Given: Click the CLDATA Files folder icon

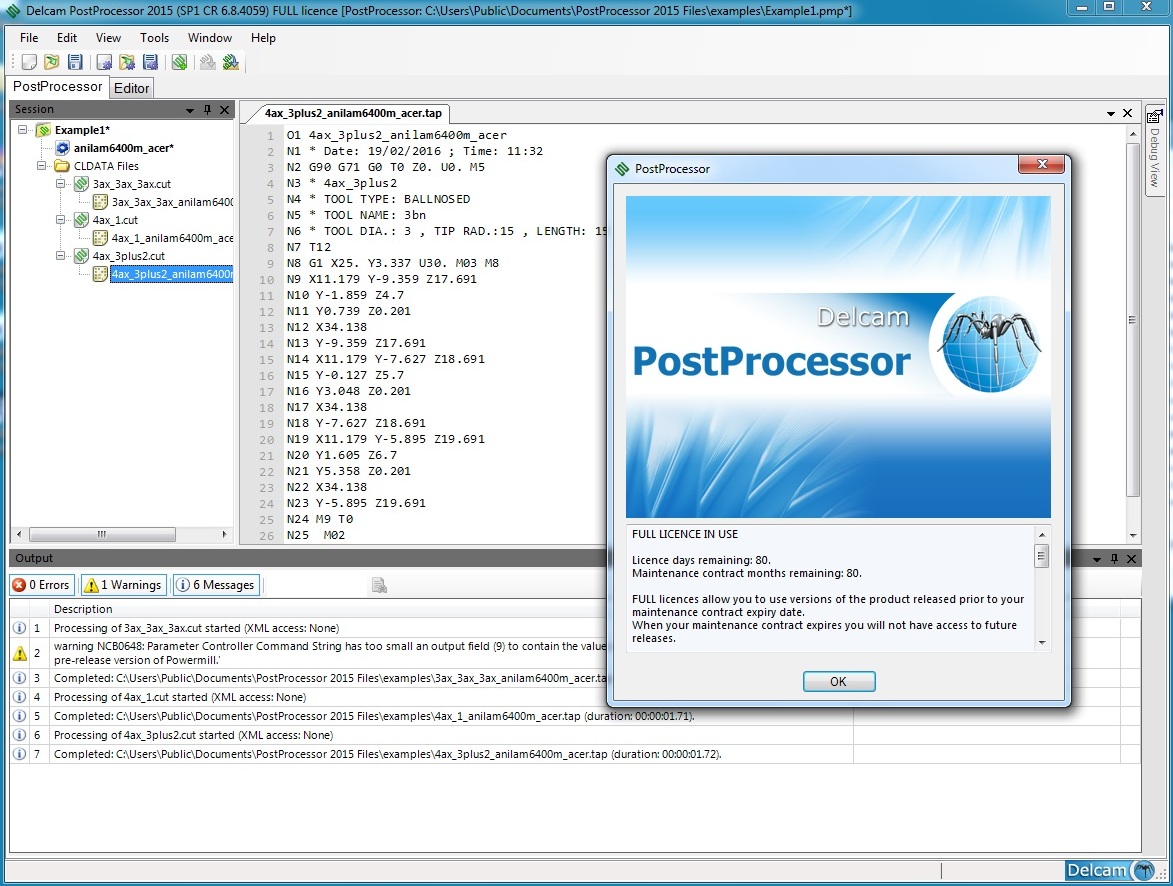Looking at the screenshot, I should coord(62,166).
